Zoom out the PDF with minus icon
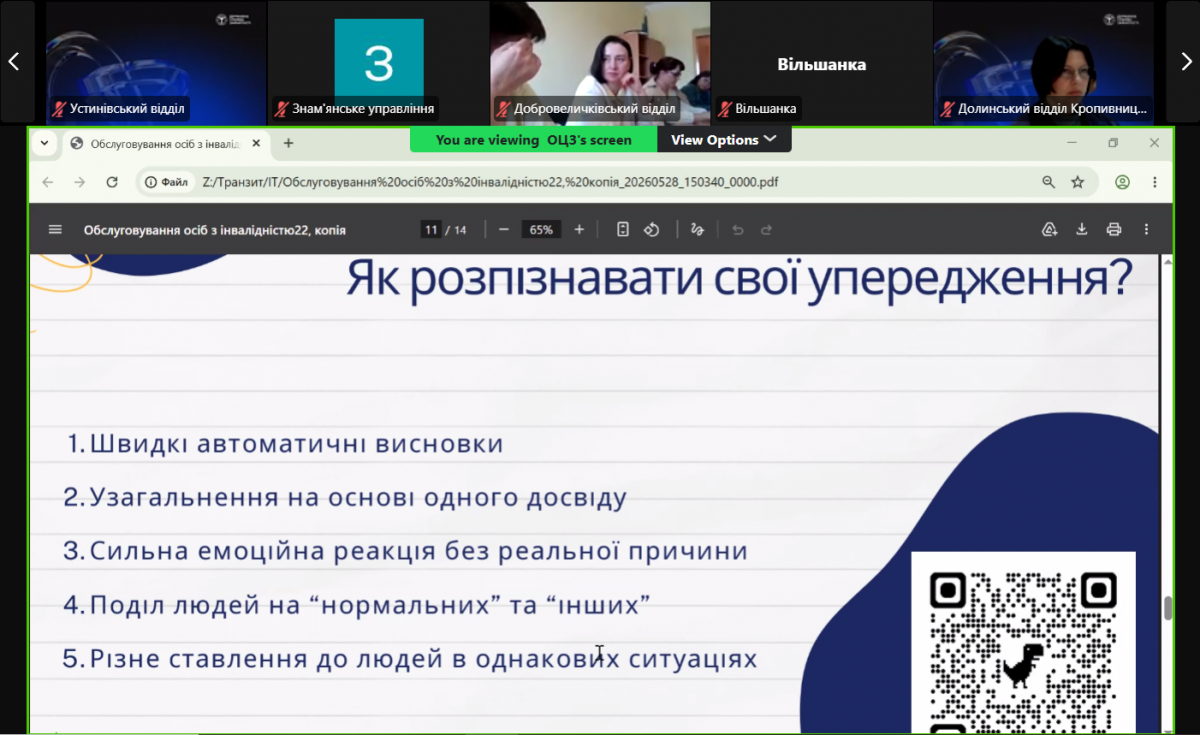Screen dimensions: 1200x735 point(504,230)
